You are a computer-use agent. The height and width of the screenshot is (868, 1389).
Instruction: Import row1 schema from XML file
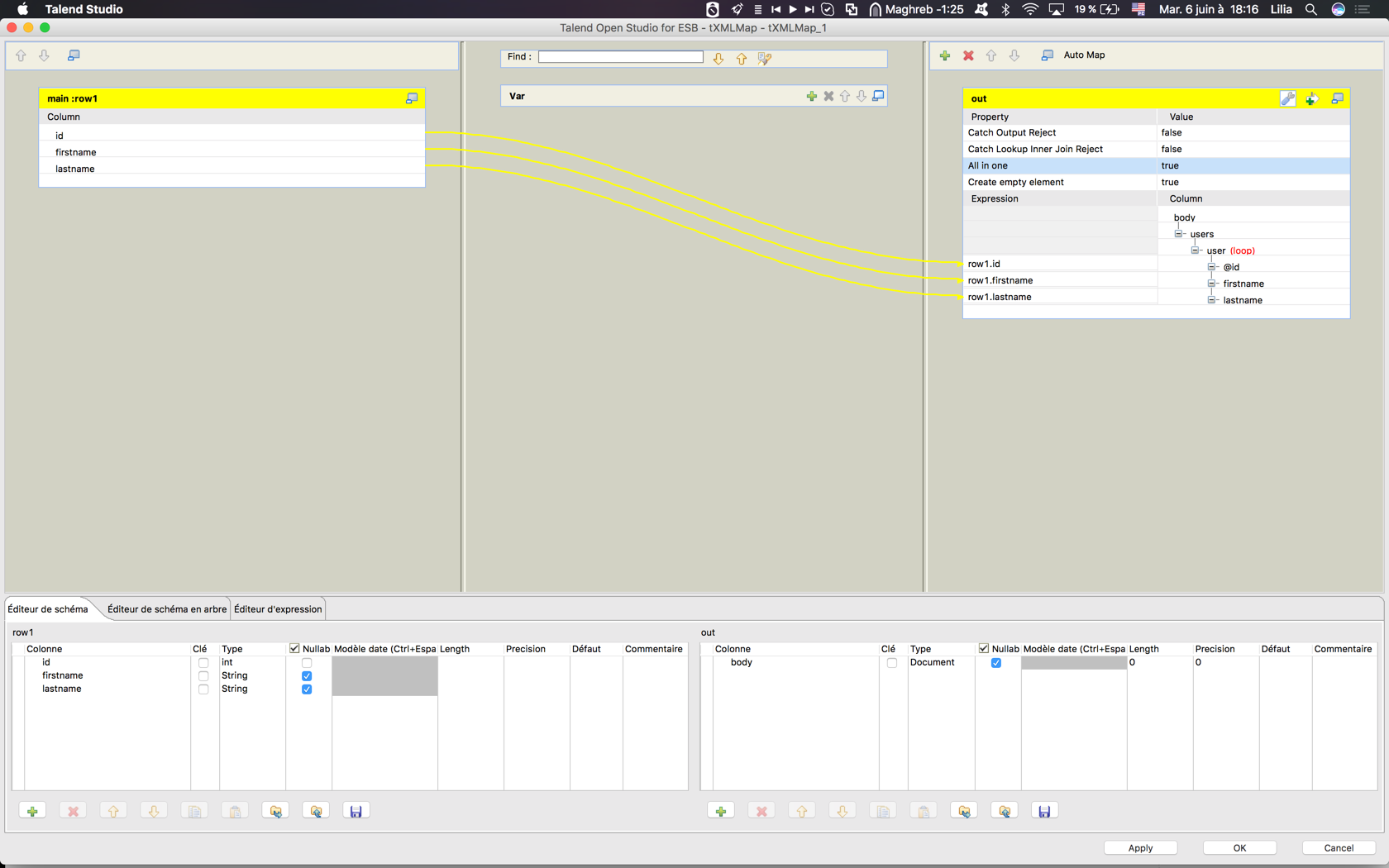tap(275, 811)
